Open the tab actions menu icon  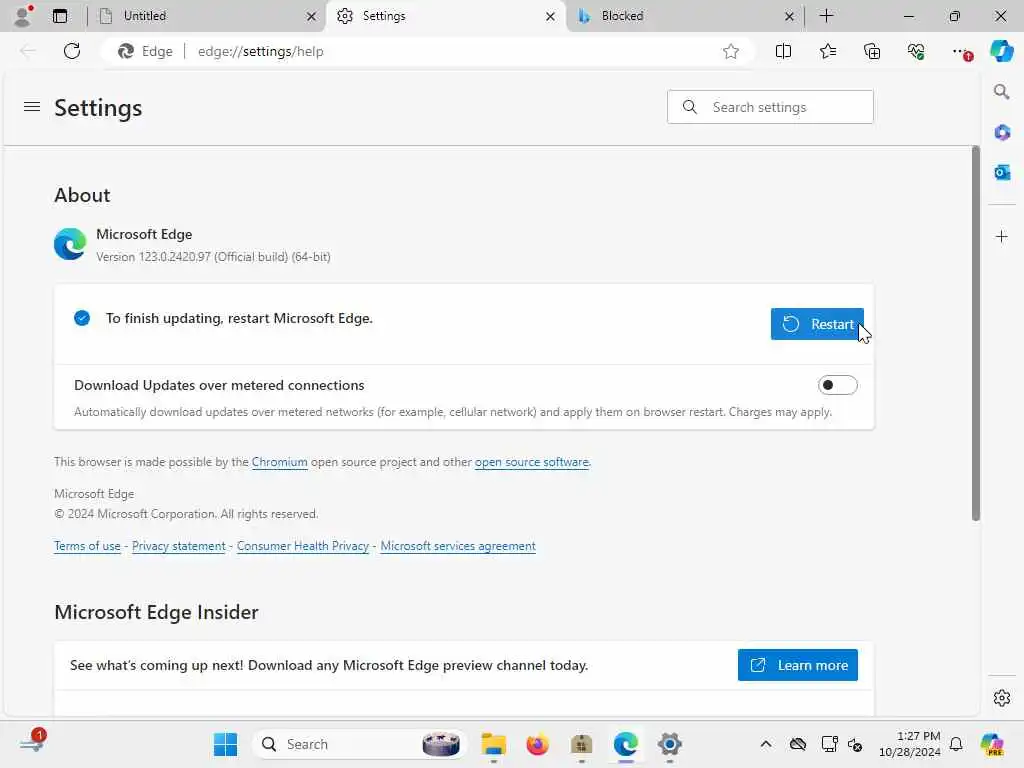click(60, 16)
